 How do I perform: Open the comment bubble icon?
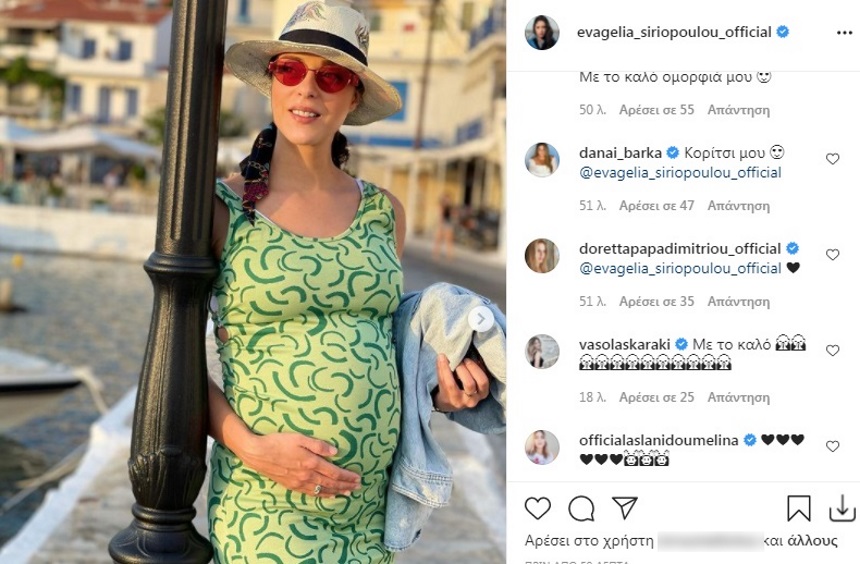(581, 508)
